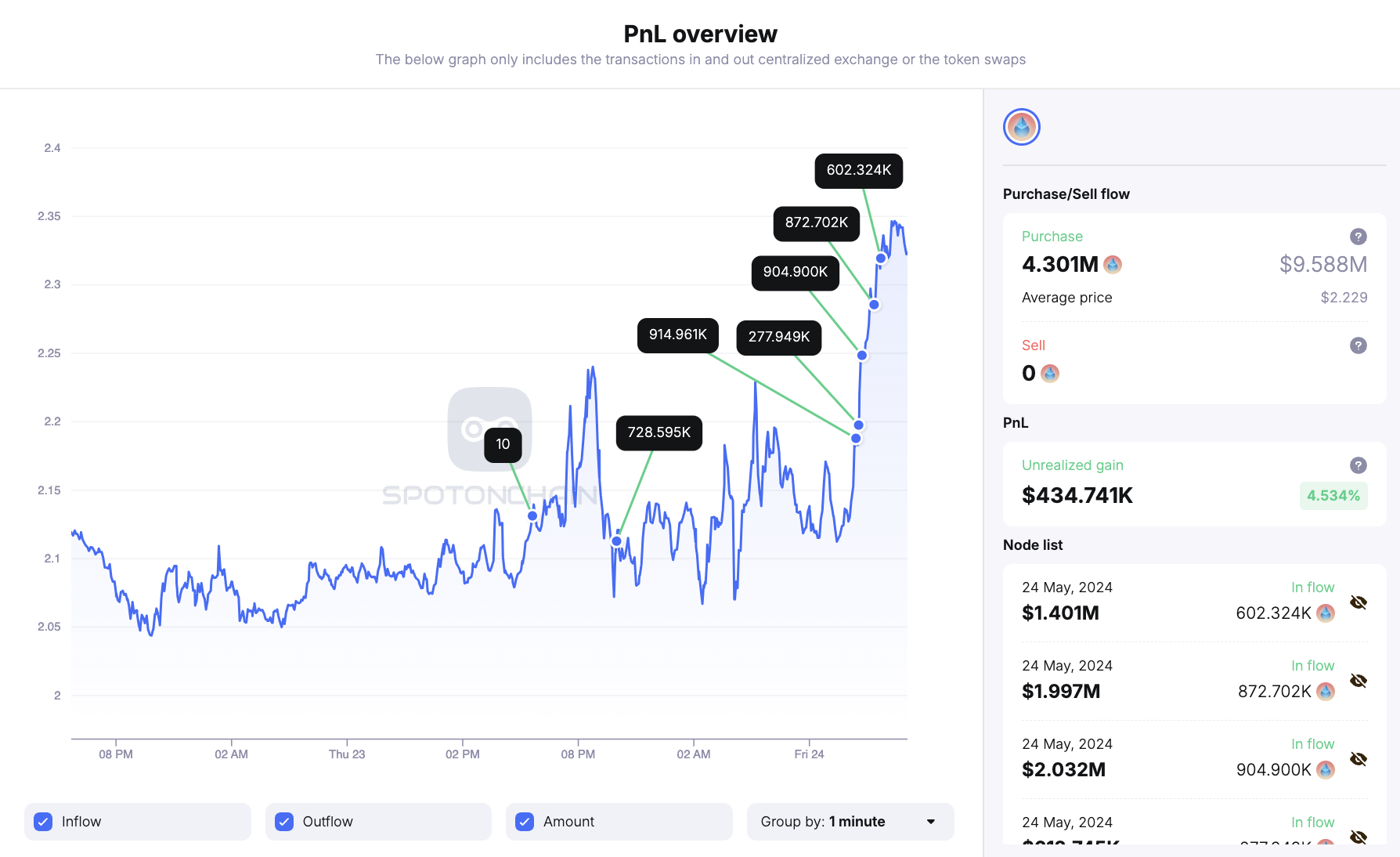Image resolution: width=1400 pixels, height=857 pixels.
Task: Hide the $2.032M inflow node
Action: pyautogui.click(x=1359, y=759)
